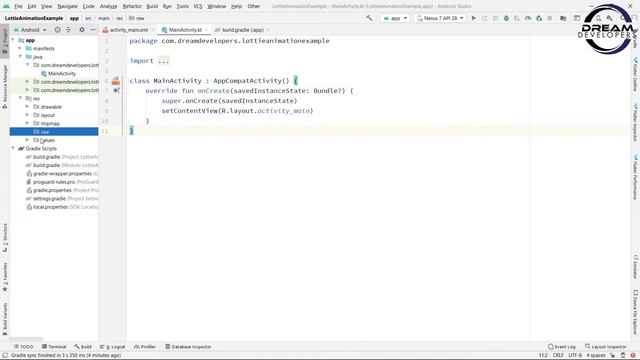Open AVD Manager from the toolbar
This screenshot has height=360, width=640.
[x=598, y=18]
